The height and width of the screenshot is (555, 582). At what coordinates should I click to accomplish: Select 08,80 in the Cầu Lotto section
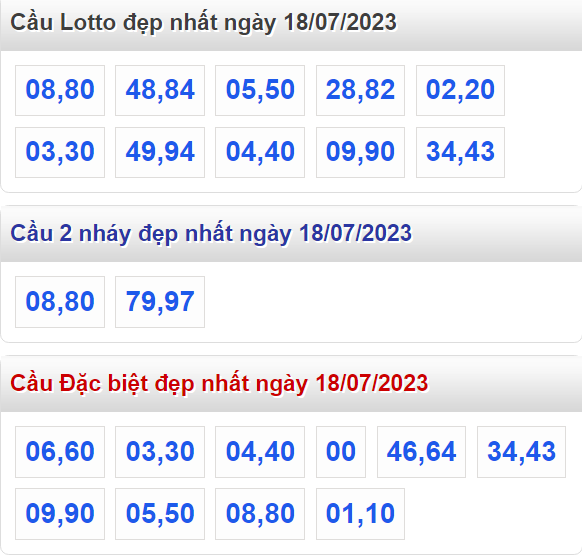[x=60, y=90]
